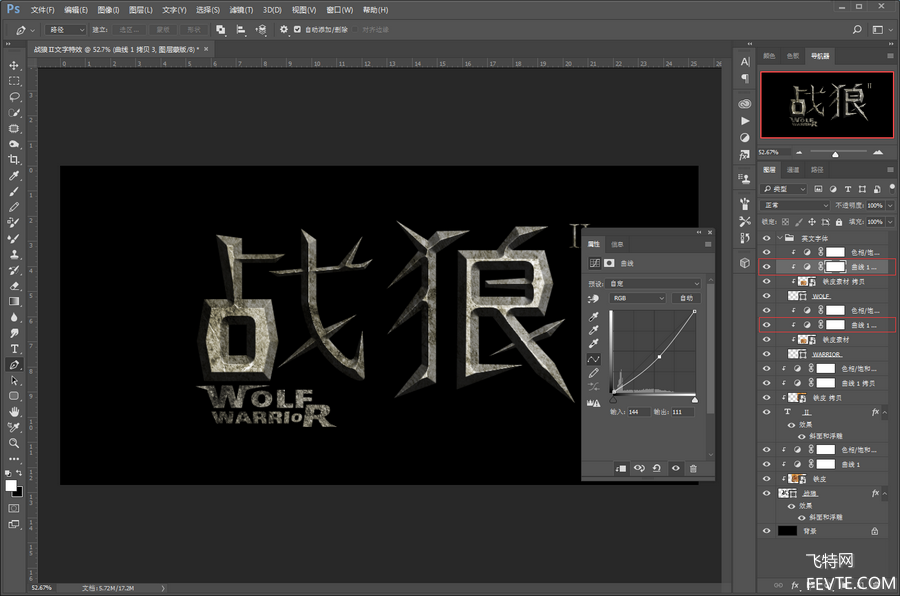Click the white point slider under curve
Image resolution: width=900 pixels, height=596 pixels.
click(695, 400)
